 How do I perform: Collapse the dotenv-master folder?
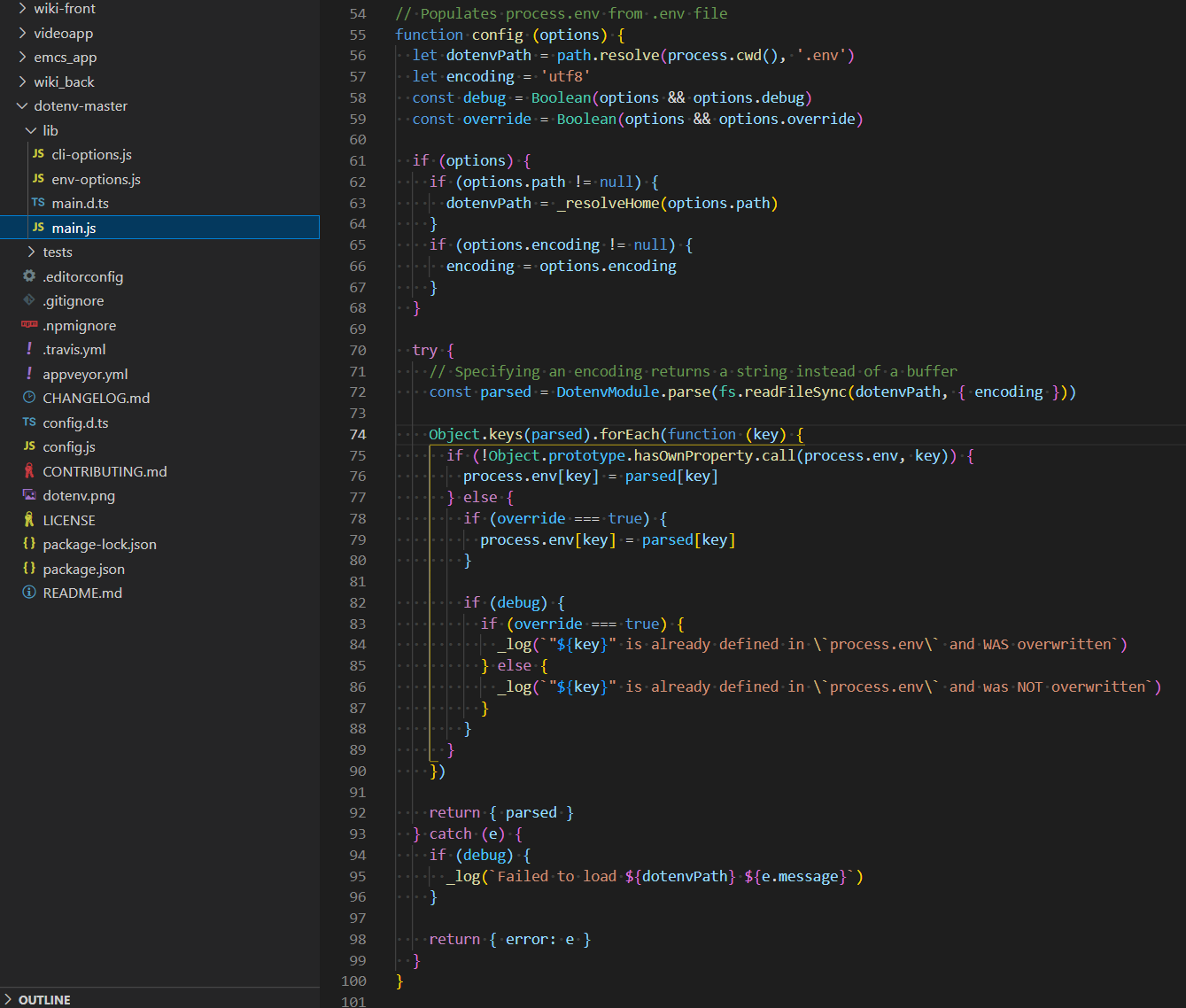[22, 106]
